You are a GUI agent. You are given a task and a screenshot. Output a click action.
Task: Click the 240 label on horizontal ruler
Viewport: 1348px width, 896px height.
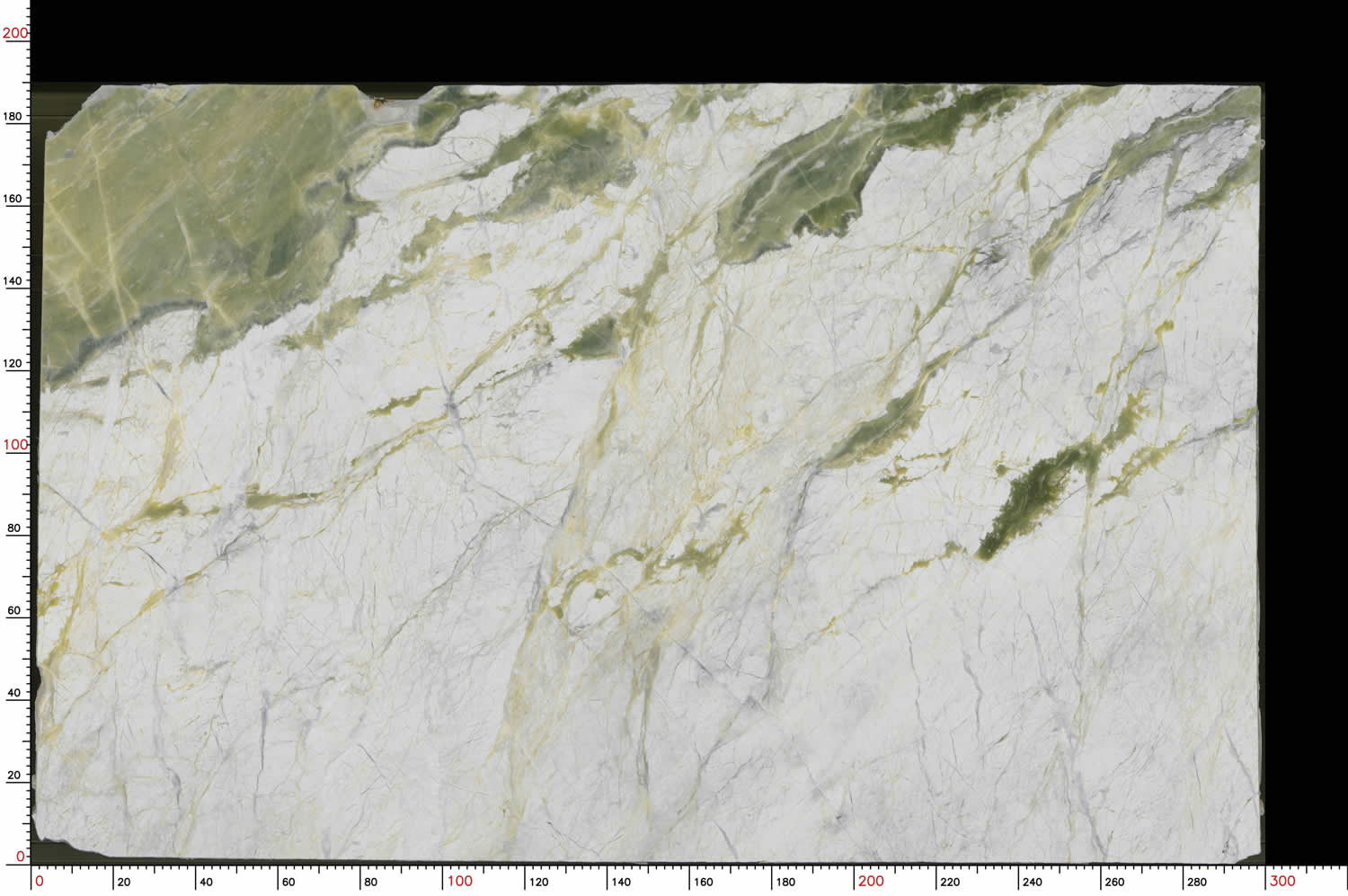click(x=1033, y=882)
